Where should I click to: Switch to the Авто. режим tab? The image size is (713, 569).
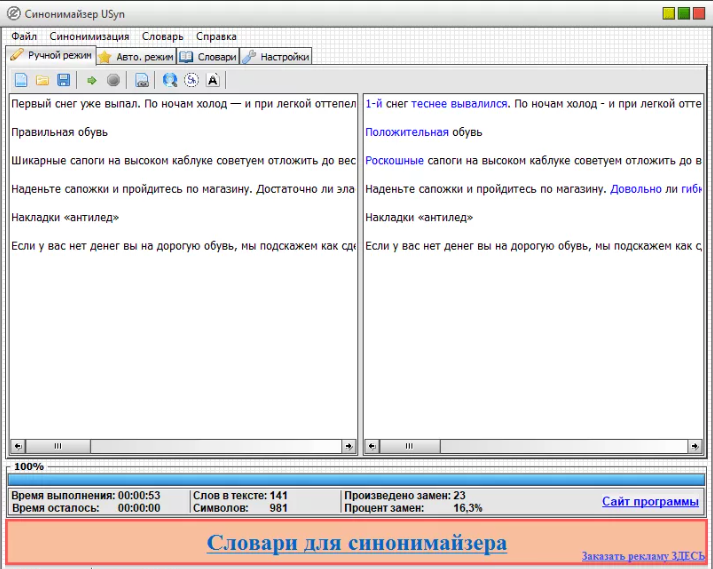(x=136, y=57)
